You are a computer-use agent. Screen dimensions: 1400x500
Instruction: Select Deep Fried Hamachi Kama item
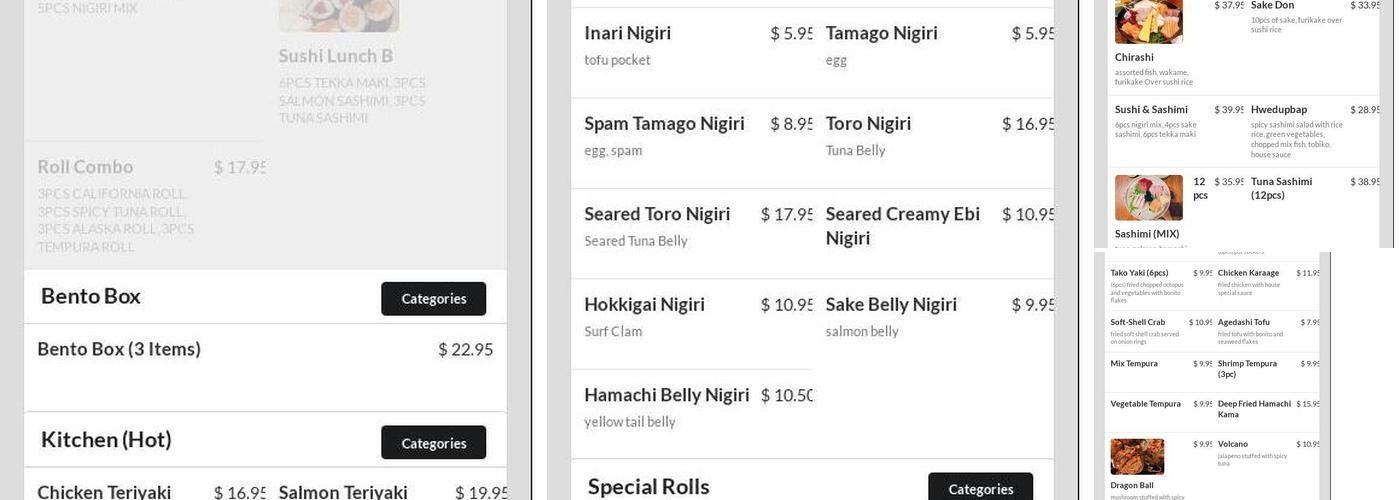click(1254, 408)
